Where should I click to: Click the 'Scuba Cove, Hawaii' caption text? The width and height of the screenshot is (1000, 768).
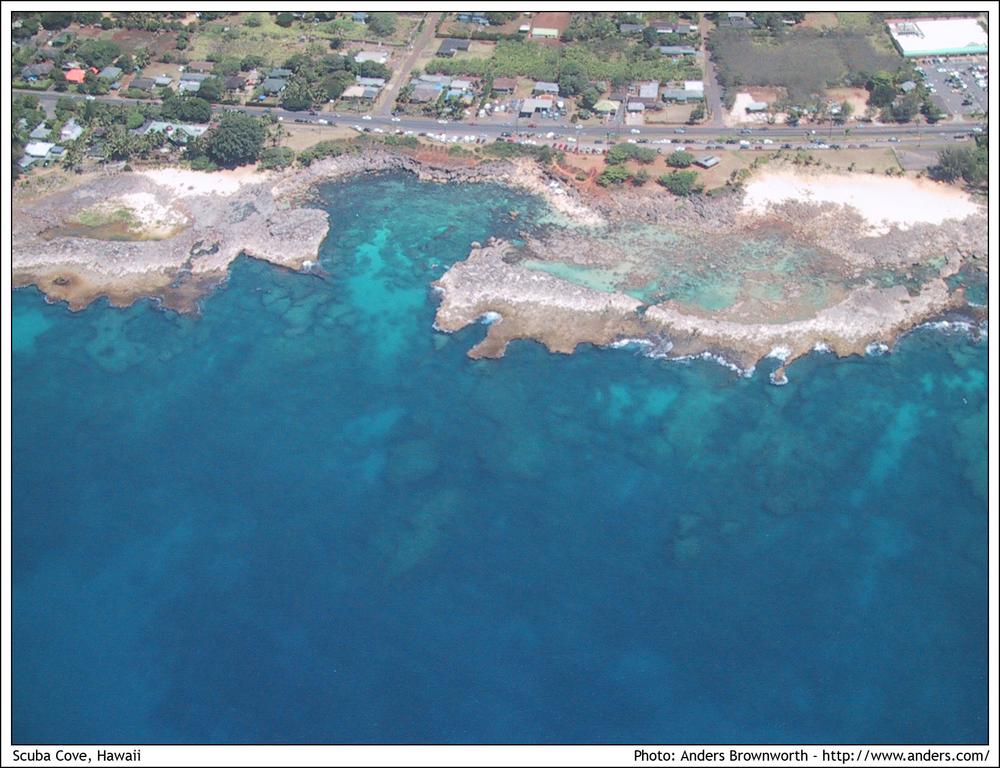pyautogui.click(x=77, y=756)
